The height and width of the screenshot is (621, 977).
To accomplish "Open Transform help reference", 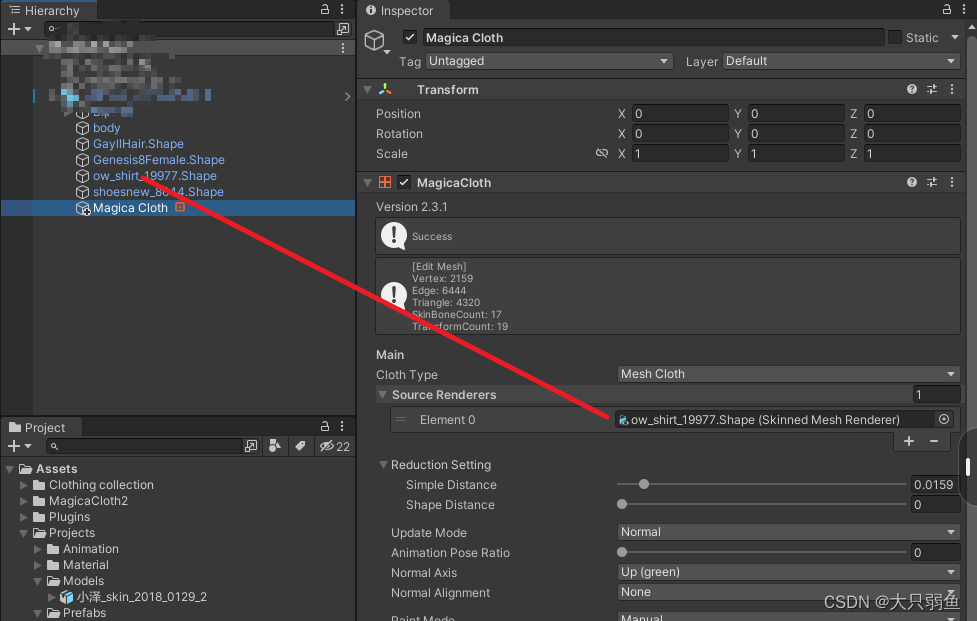I will coord(912,90).
